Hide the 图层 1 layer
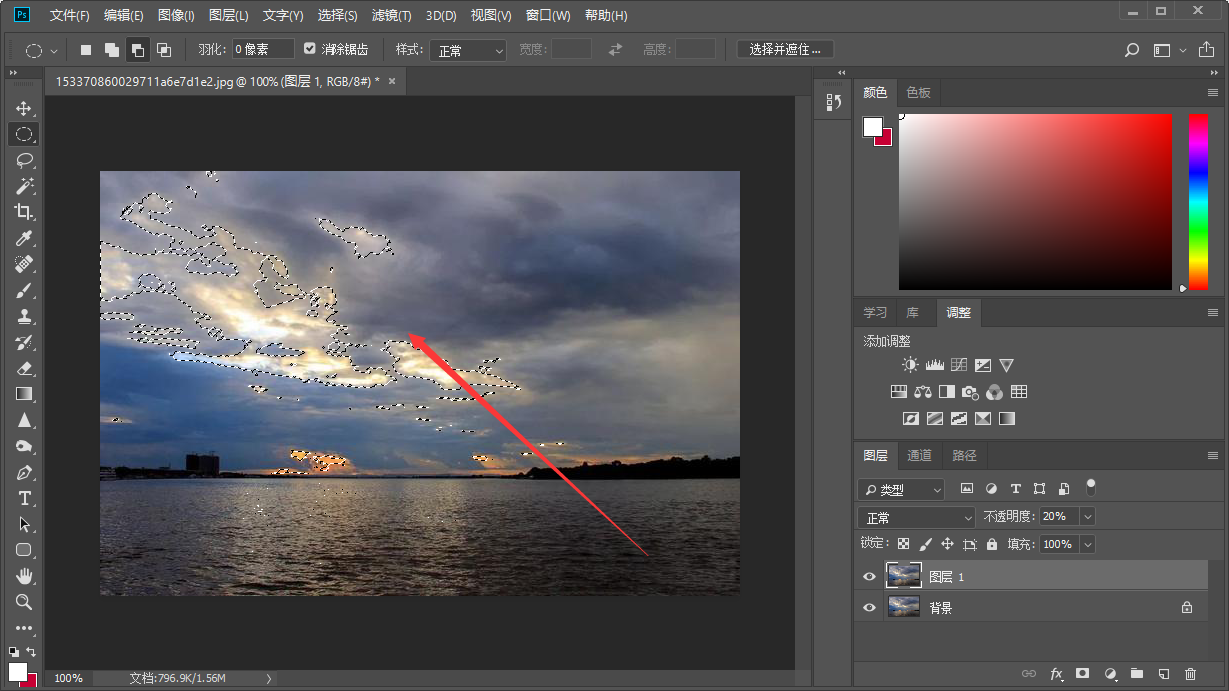Viewport: 1229px width, 691px height. tap(869, 577)
